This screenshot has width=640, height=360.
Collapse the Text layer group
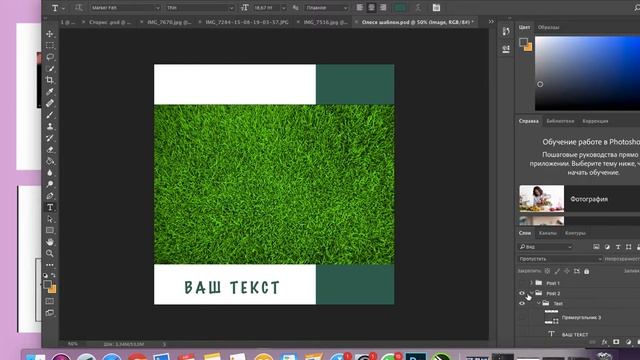coord(539,303)
